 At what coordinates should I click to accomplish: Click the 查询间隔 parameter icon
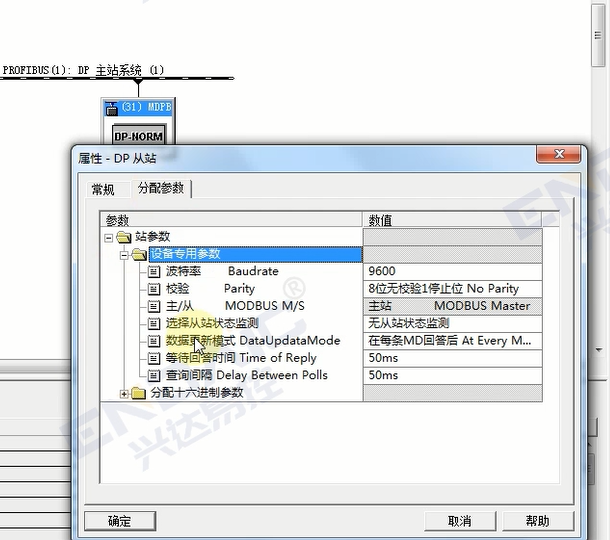tap(154, 376)
